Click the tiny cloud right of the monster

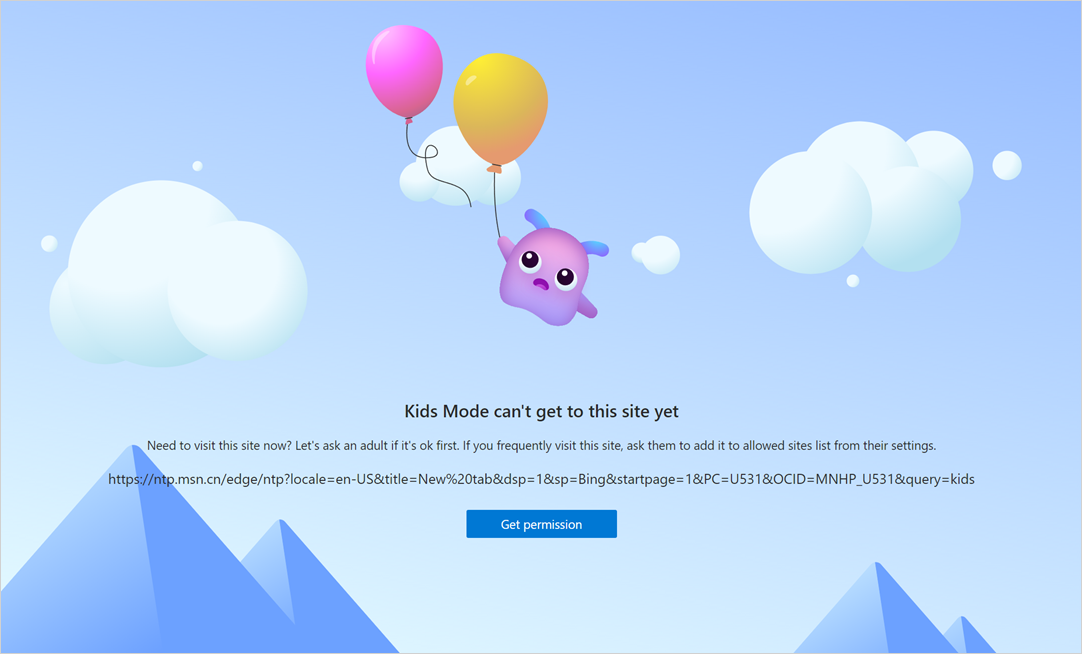(x=659, y=255)
